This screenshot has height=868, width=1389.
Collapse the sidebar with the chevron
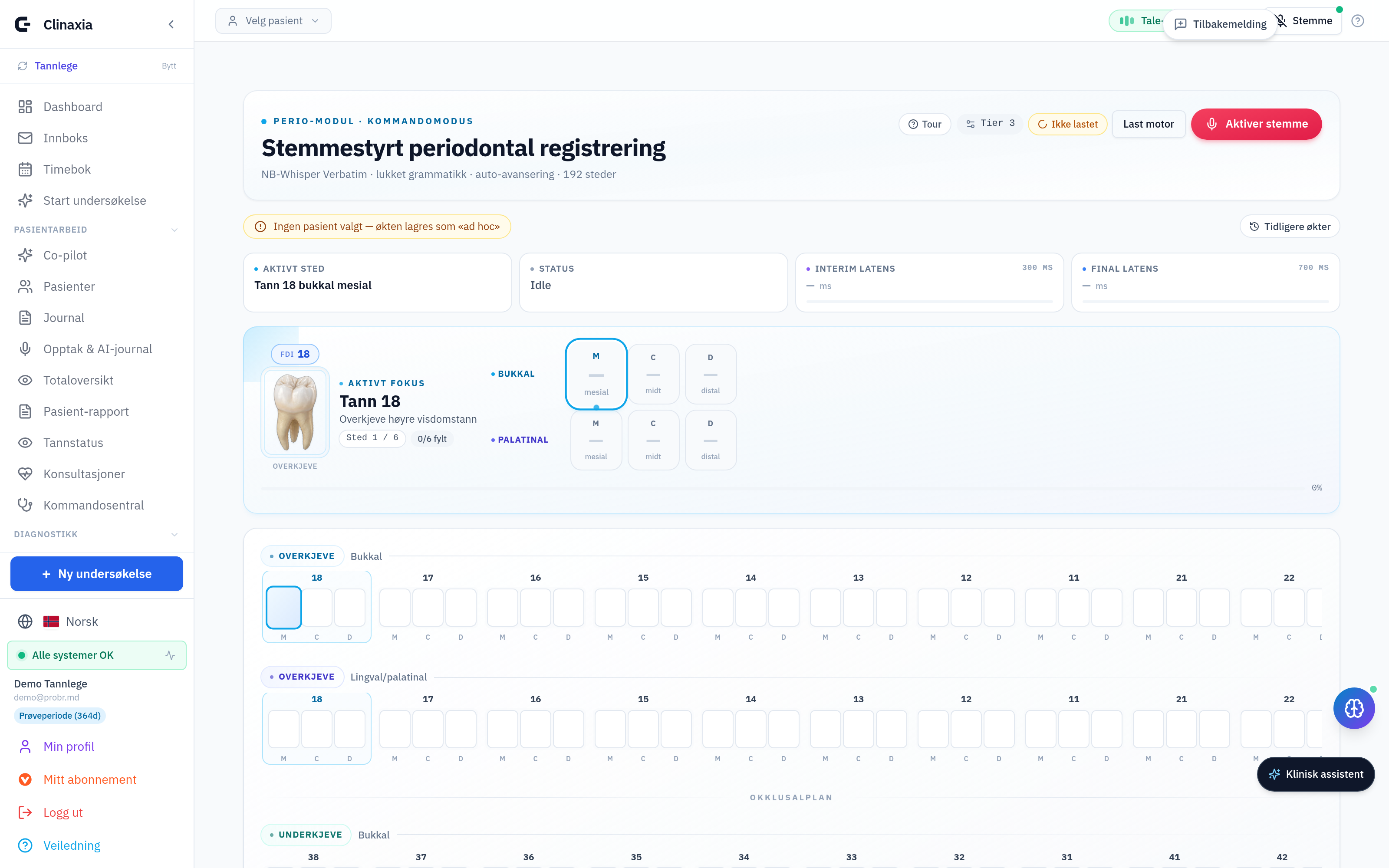point(171,24)
